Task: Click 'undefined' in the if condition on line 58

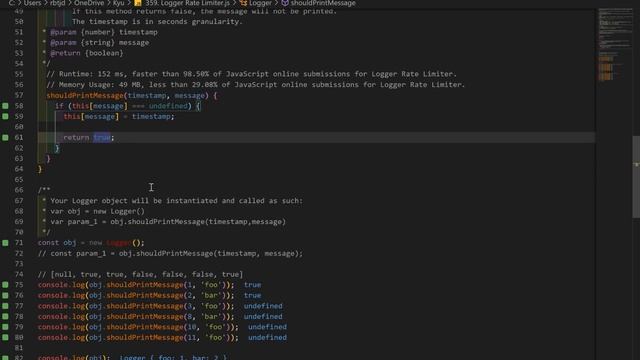Action: (168, 106)
